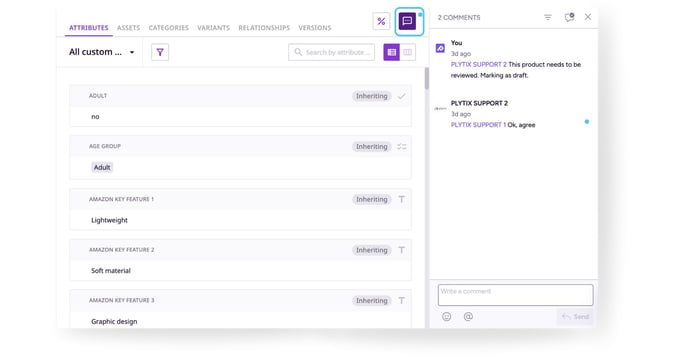Switch to single-column list view

point(391,52)
